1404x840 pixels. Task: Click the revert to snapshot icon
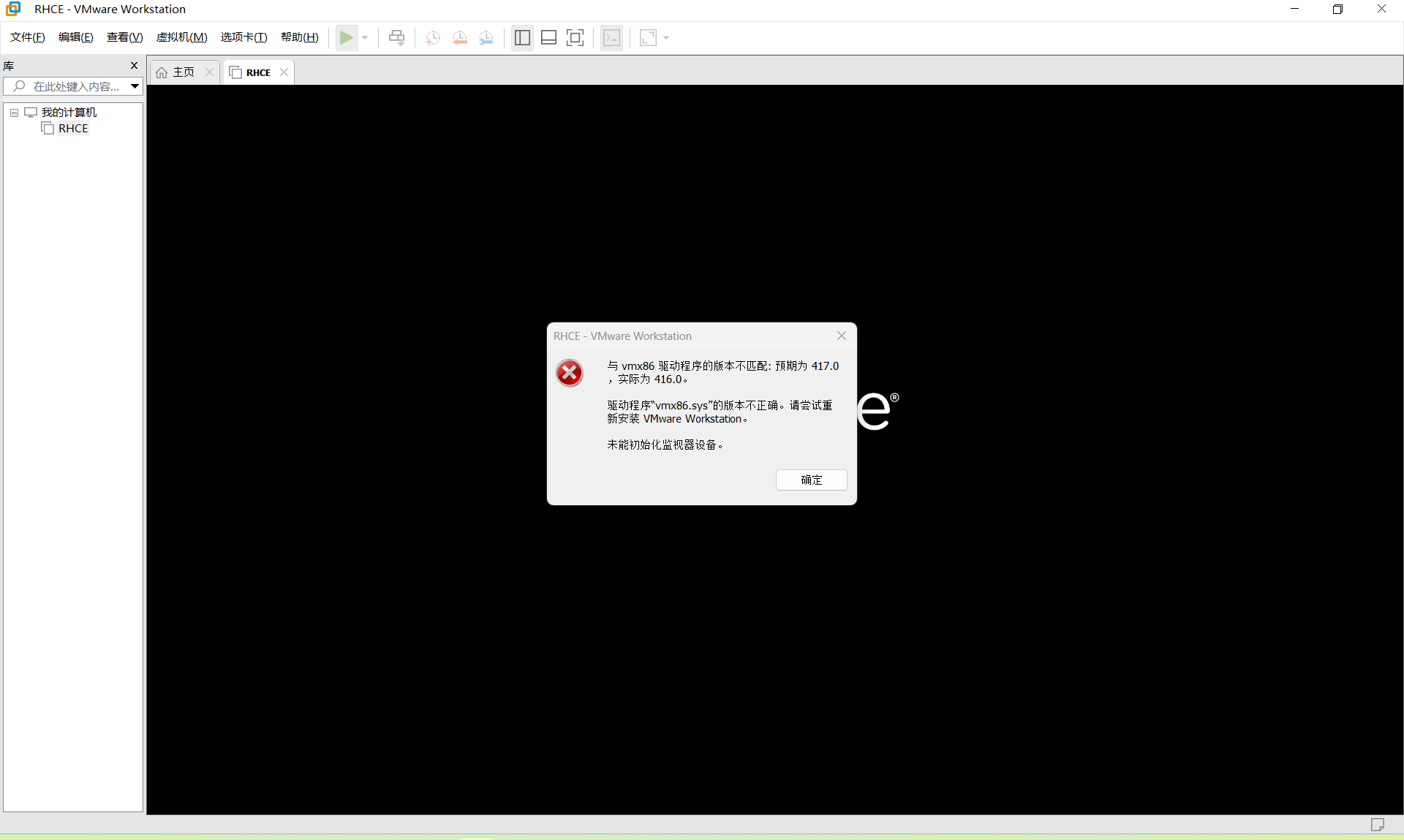coord(459,37)
